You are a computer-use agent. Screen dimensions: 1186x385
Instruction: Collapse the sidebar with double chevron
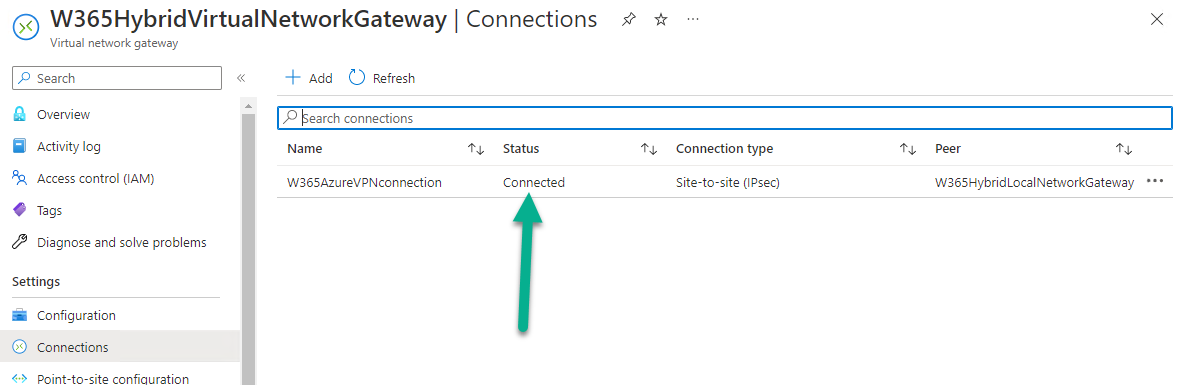[241, 78]
